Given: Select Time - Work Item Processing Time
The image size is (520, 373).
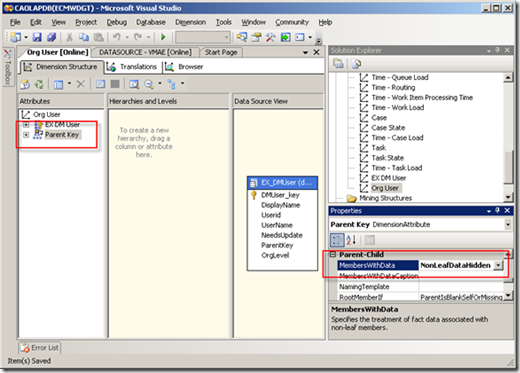Looking at the screenshot, I should [422, 98].
